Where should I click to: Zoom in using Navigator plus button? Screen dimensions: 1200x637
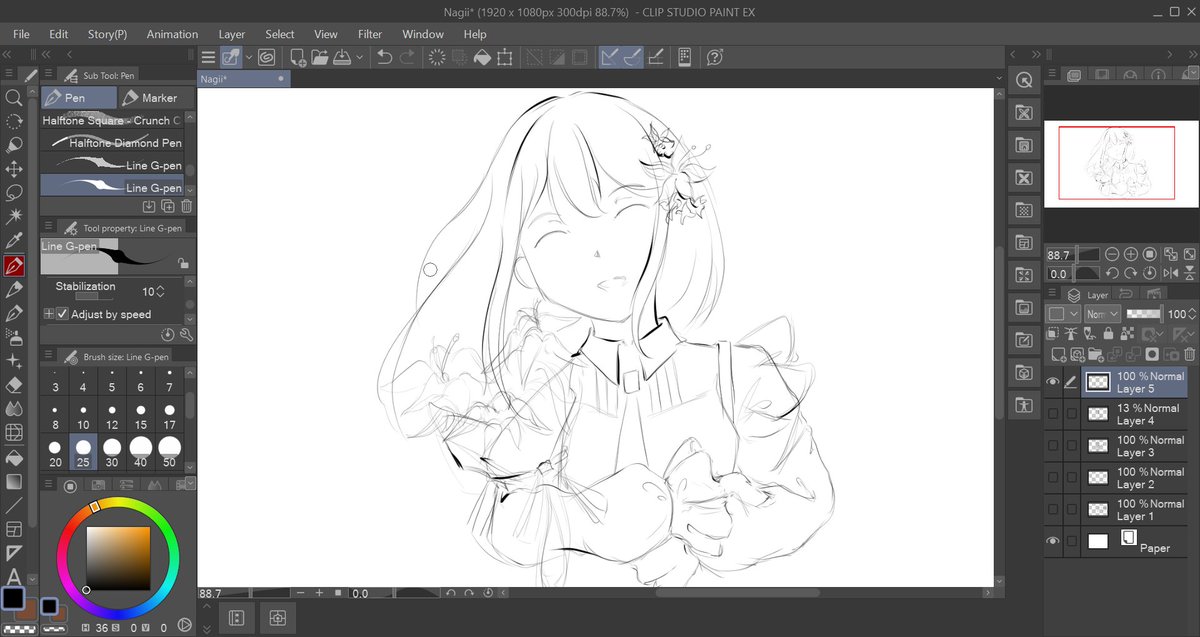coord(1130,255)
